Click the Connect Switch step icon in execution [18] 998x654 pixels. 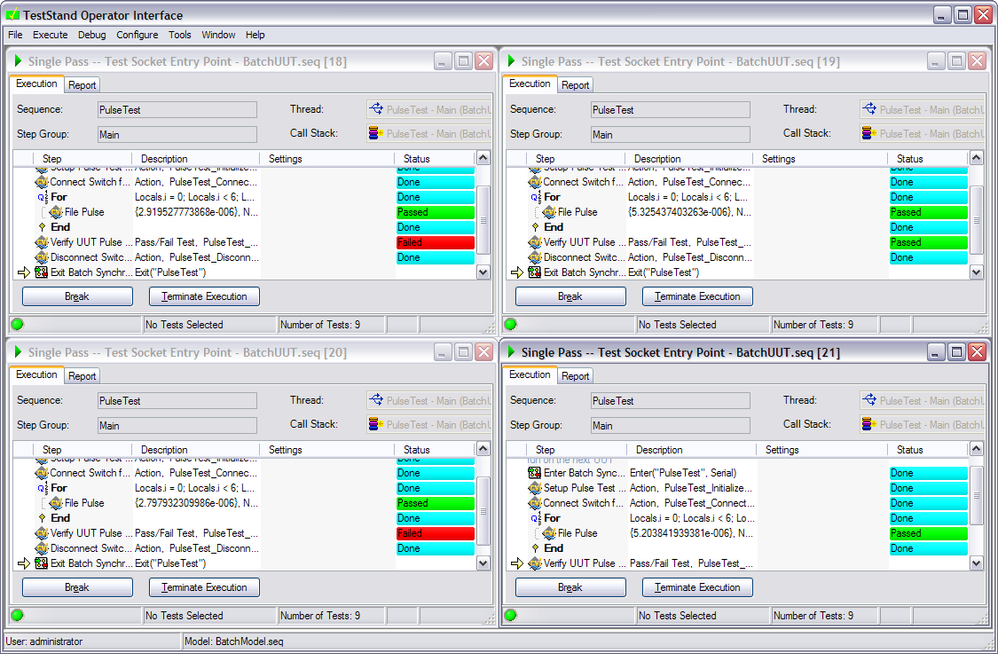point(42,183)
